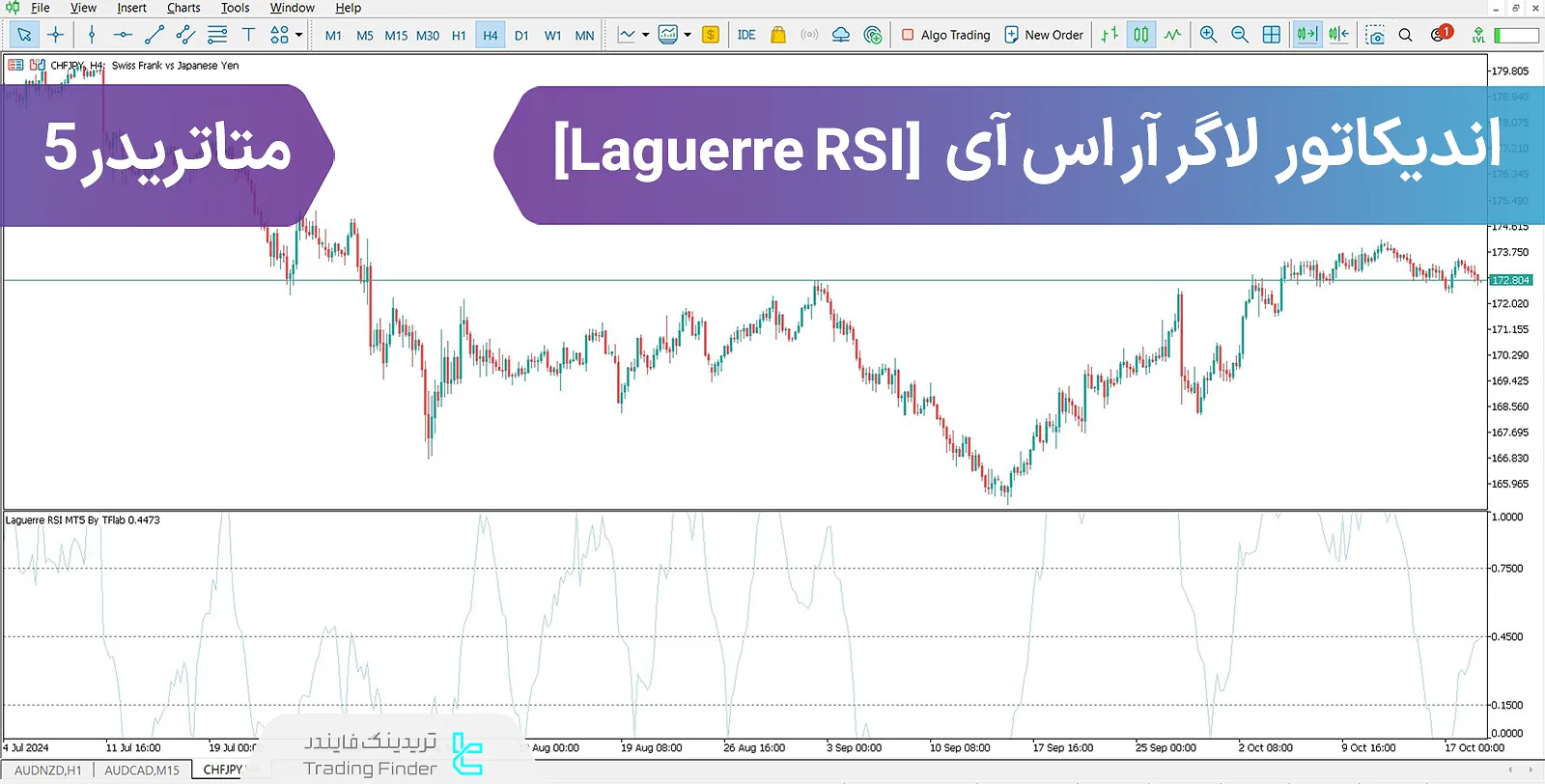The height and width of the screenshot is (784, 1545).
Task: Open the chart templates icon
Action: pyautogui.click(x=668, y=35)
